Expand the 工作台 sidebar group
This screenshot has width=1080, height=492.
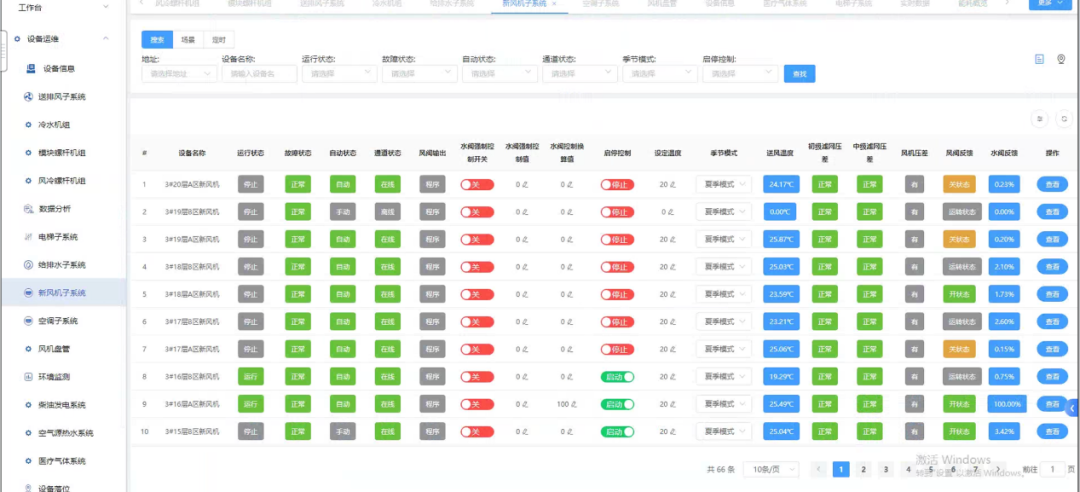105,6
